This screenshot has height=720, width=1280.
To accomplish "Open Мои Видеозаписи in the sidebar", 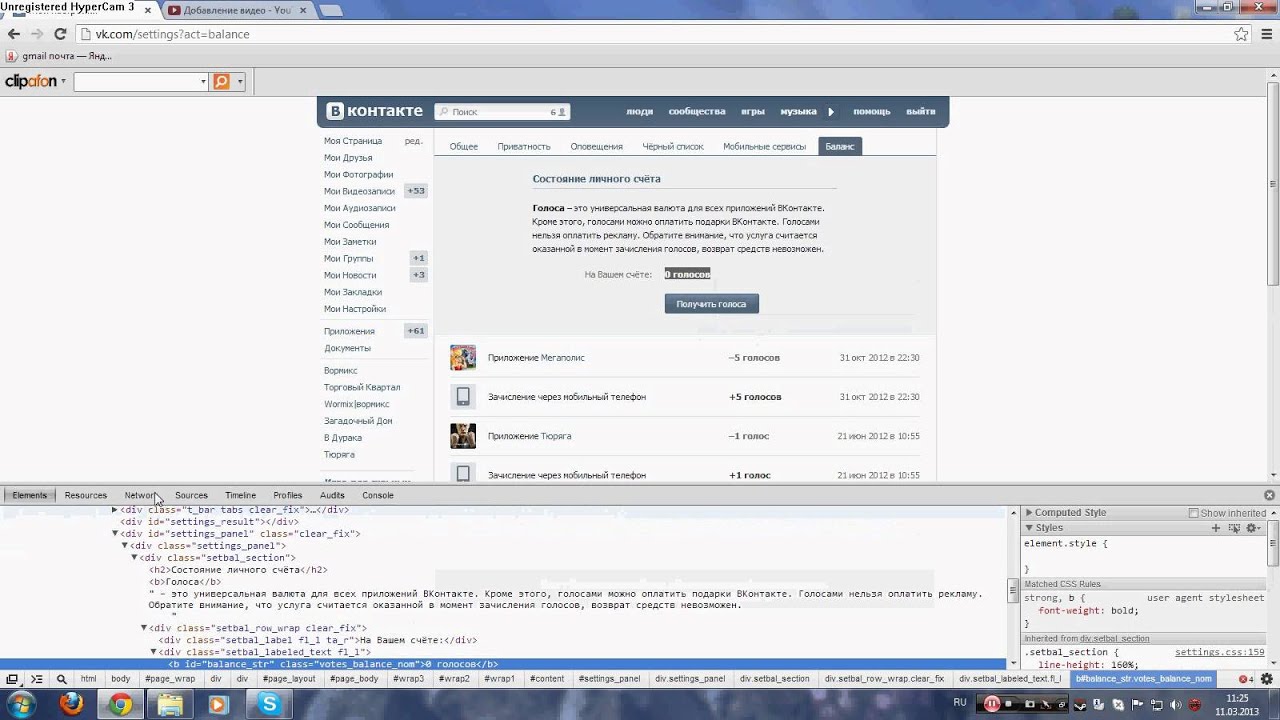I will pos(359,191).
